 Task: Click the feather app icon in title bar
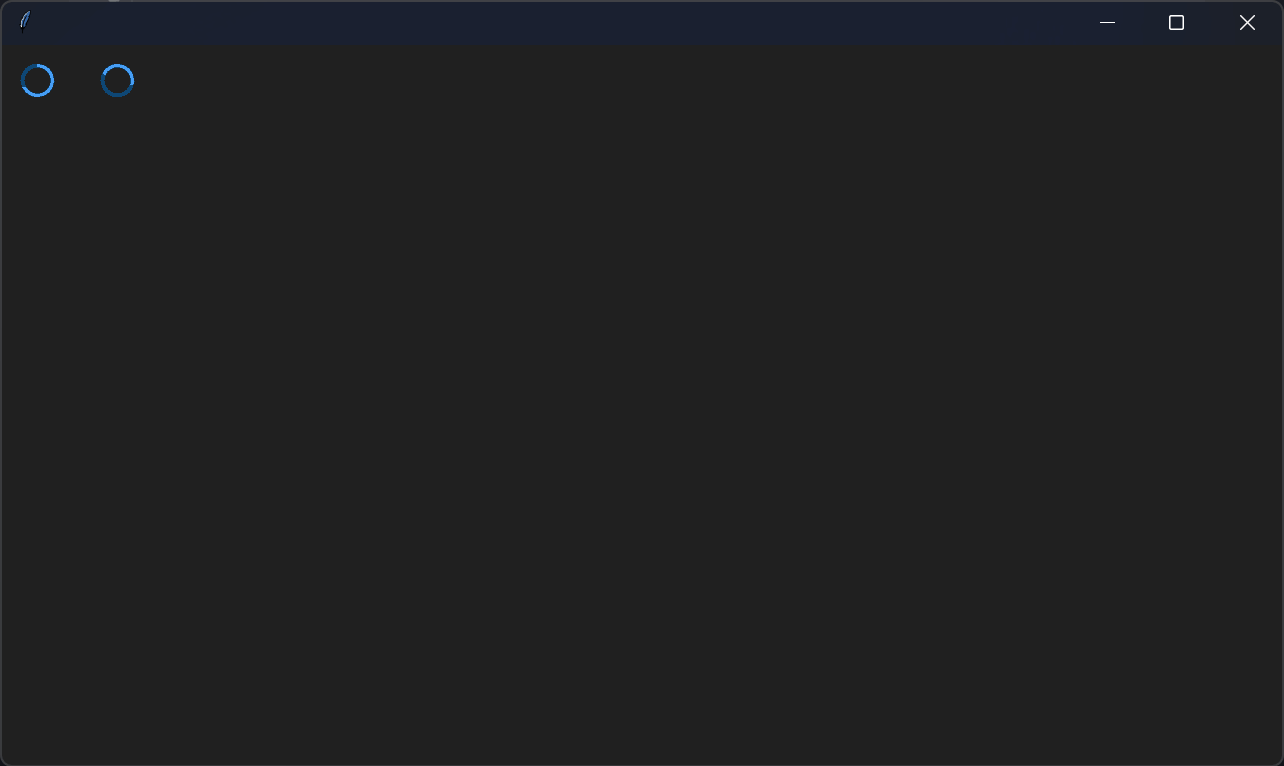[x=25, y=22]
